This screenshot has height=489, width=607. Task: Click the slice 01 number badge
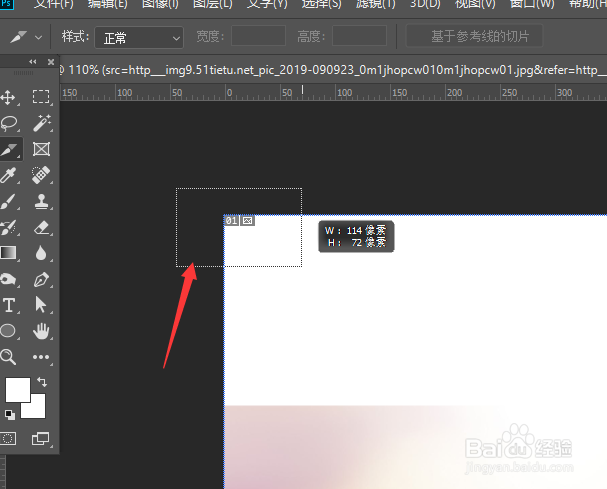coord(231,221)
